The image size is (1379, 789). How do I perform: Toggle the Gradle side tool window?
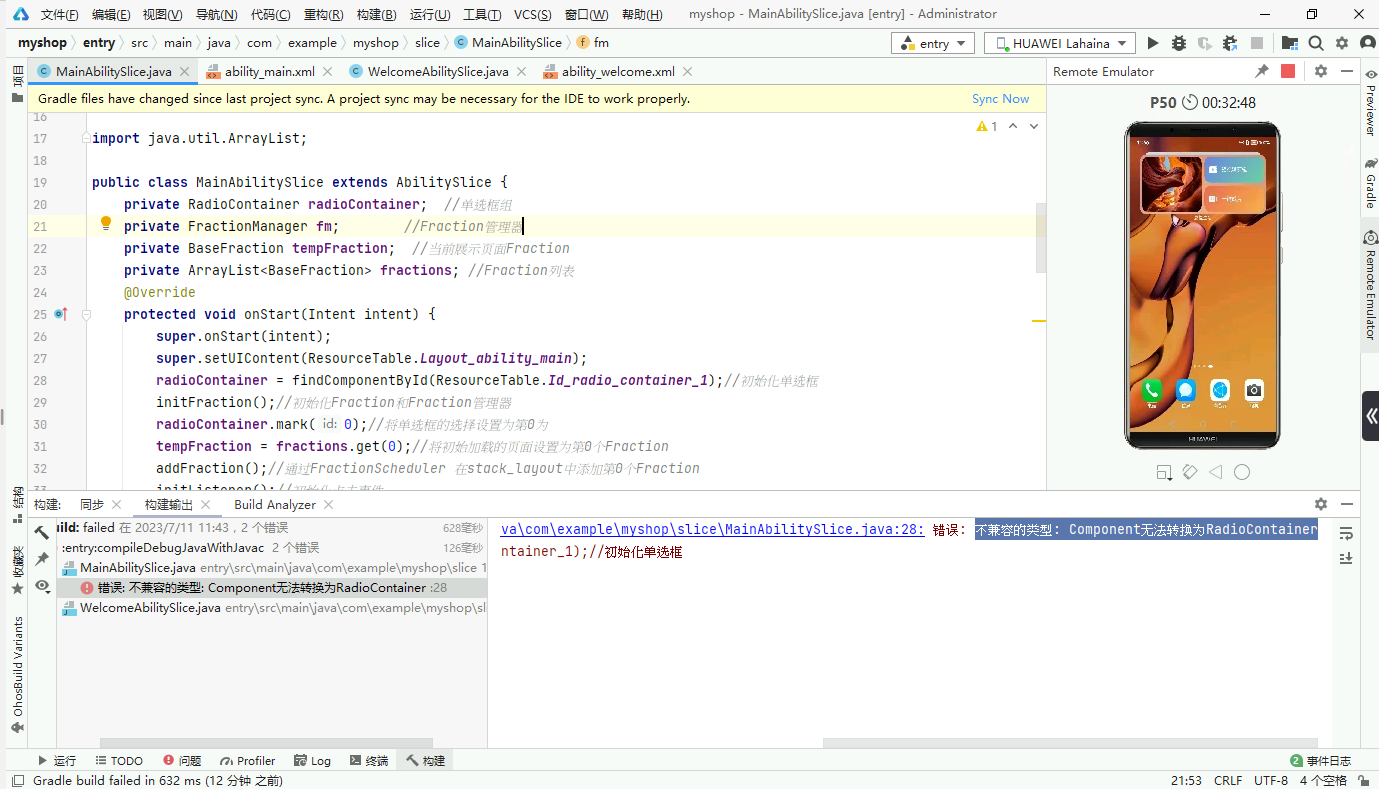[1370, 183]
